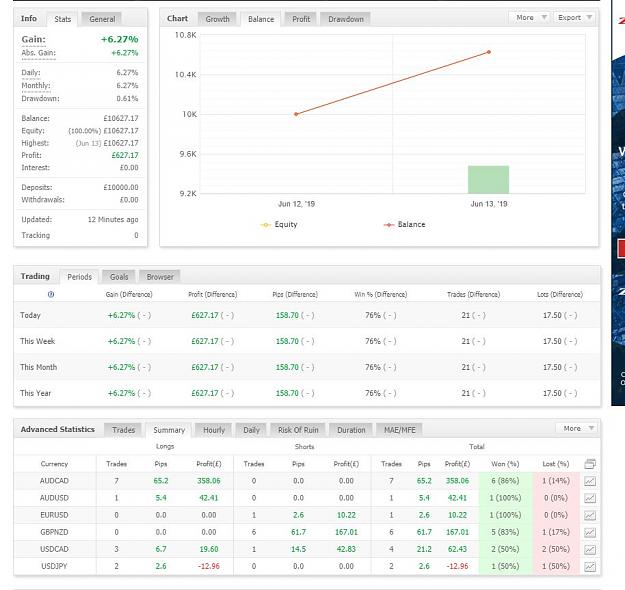Image resolution: width=625 pixels, height=590 pixels.
Task: Select the Growth chart tab
Action: click(x=217, y=19)
